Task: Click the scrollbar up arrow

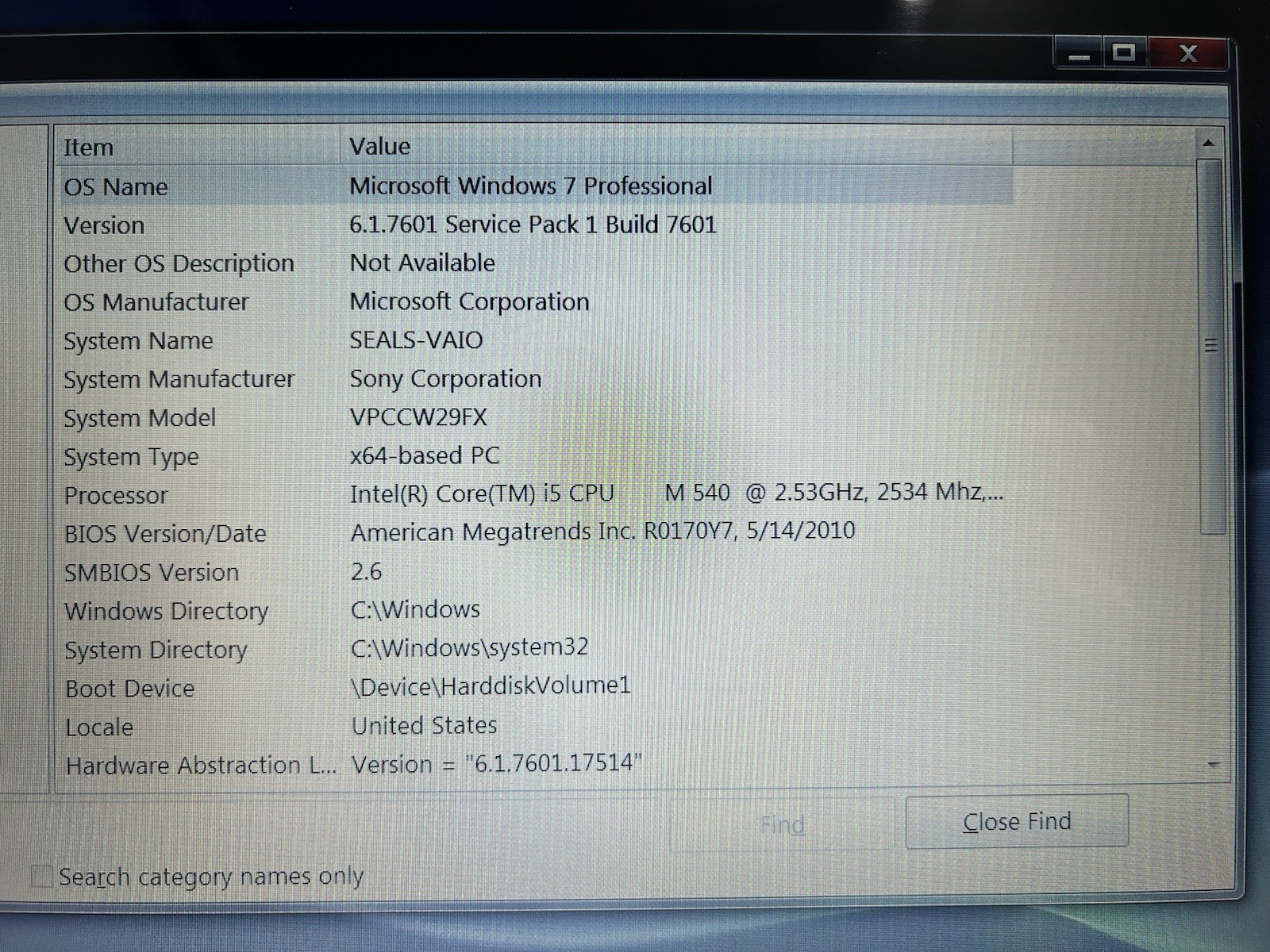Action: pos(1208,143)
